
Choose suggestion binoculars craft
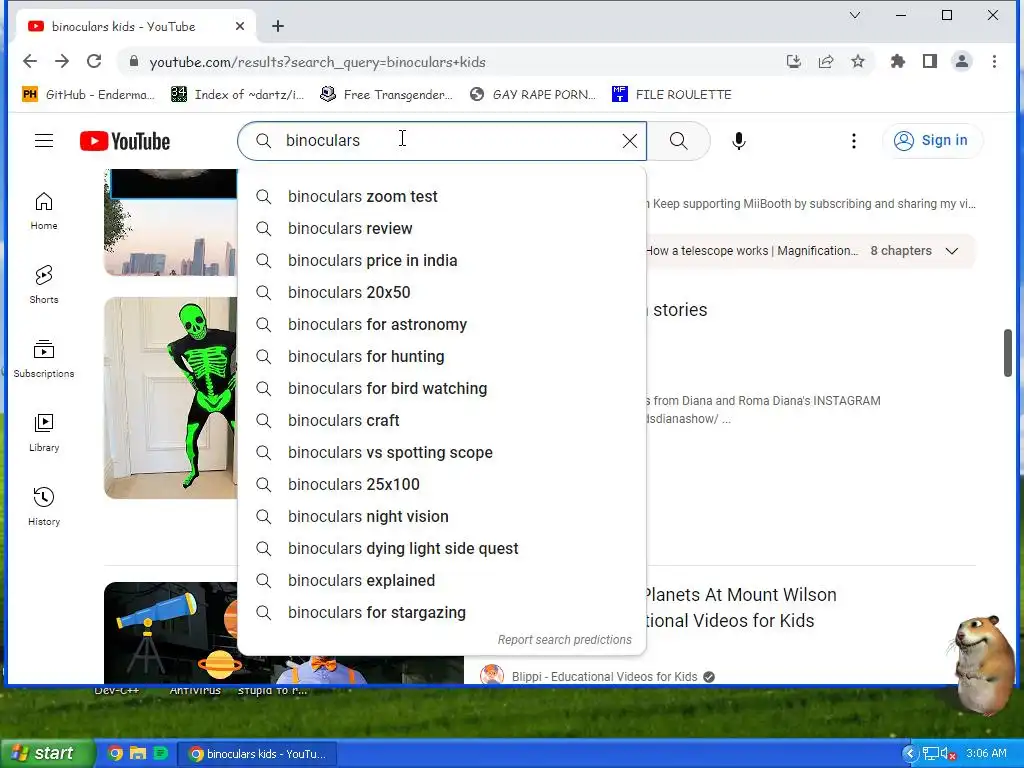[x=442, y=421]
